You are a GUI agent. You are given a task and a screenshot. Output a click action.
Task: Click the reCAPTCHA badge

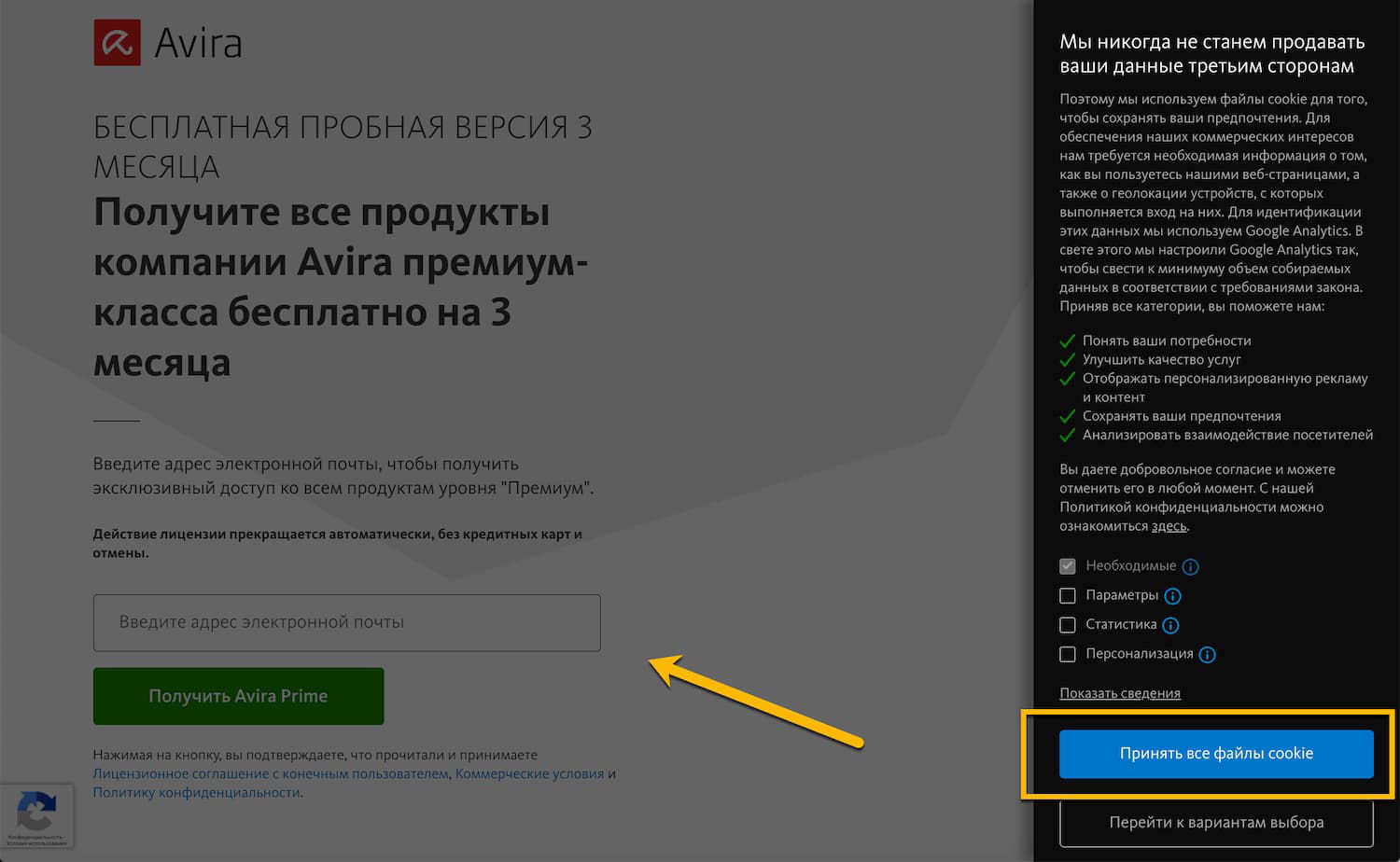point(36,815)
